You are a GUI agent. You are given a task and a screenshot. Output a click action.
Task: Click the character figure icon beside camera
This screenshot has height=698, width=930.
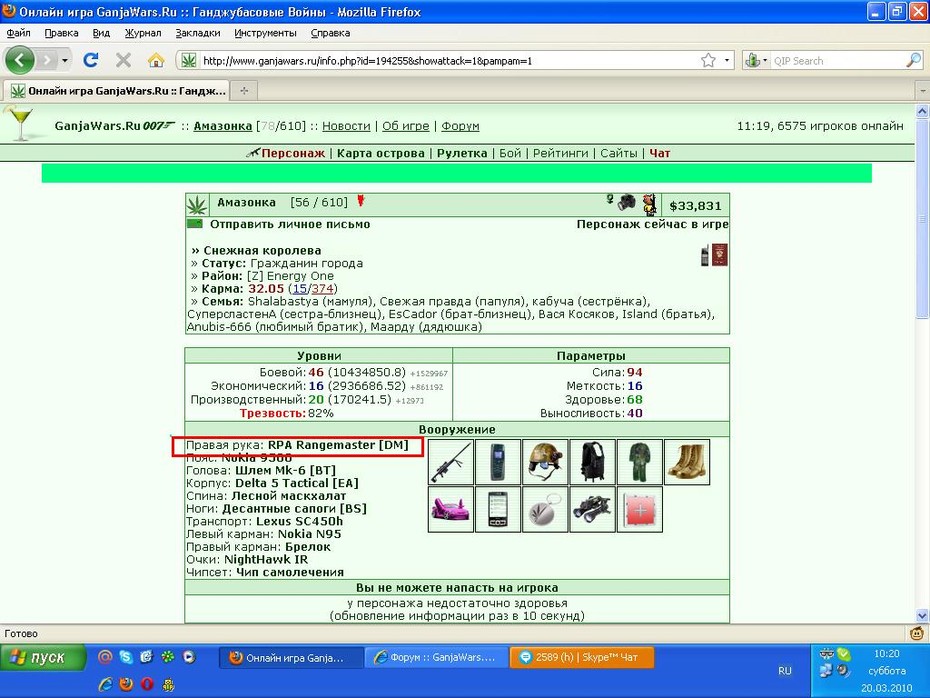point(650,203)
